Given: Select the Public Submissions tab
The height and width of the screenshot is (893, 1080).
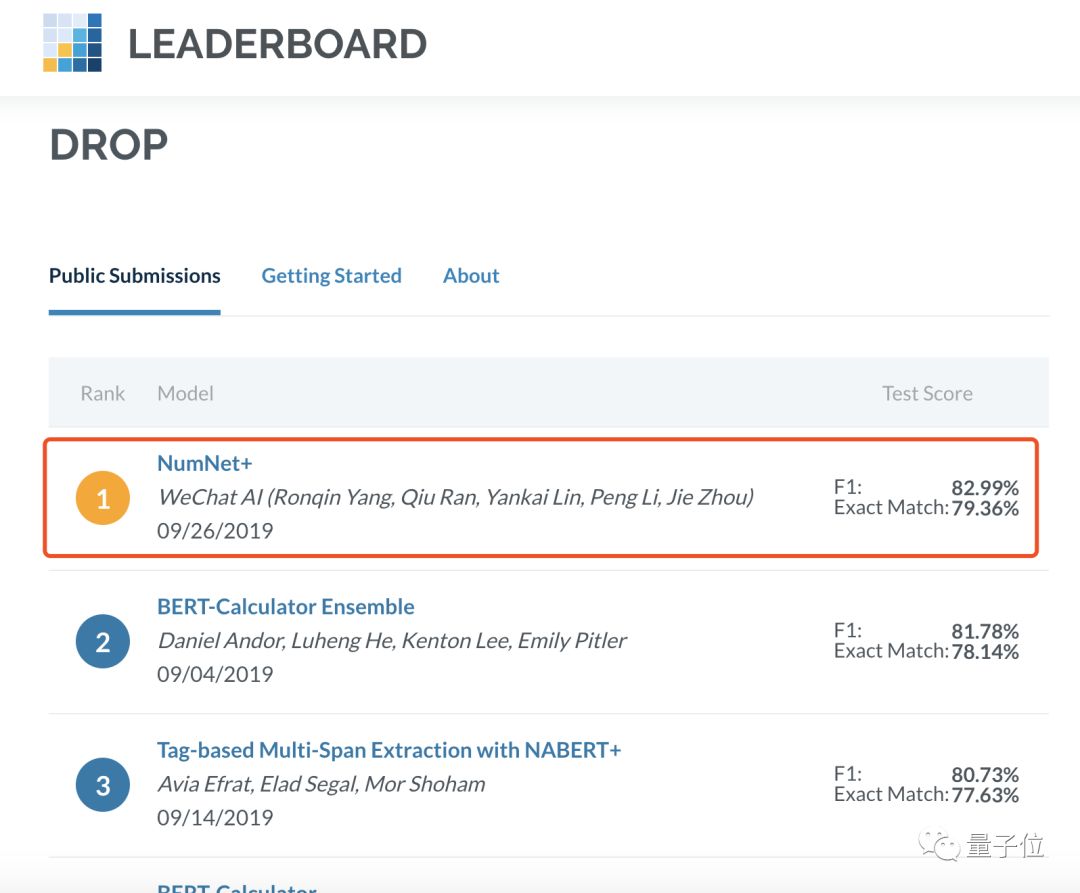Looking at the screenshot, I should [134, 276].
